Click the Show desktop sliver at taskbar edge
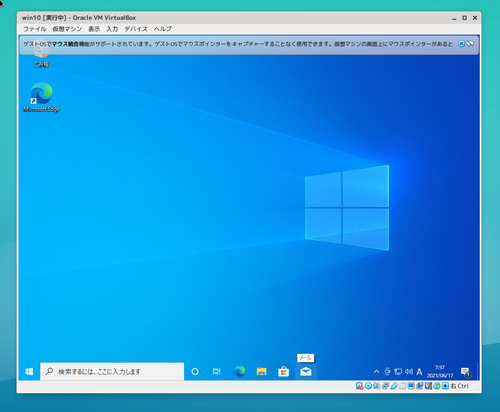The height and width of the screenshot is (412, 500). pyautogui.click(x=479, y=371)
